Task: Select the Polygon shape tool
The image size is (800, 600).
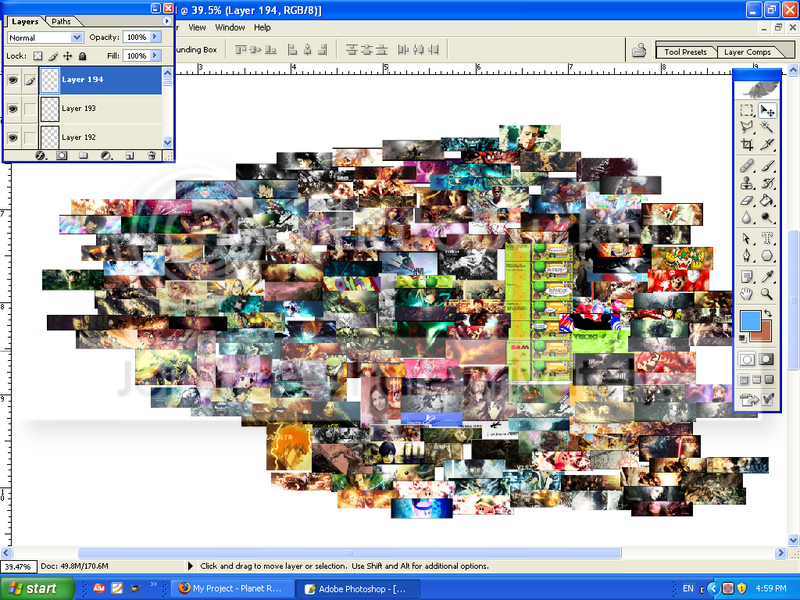Action: pyautogui.click(x=767, y=256)
